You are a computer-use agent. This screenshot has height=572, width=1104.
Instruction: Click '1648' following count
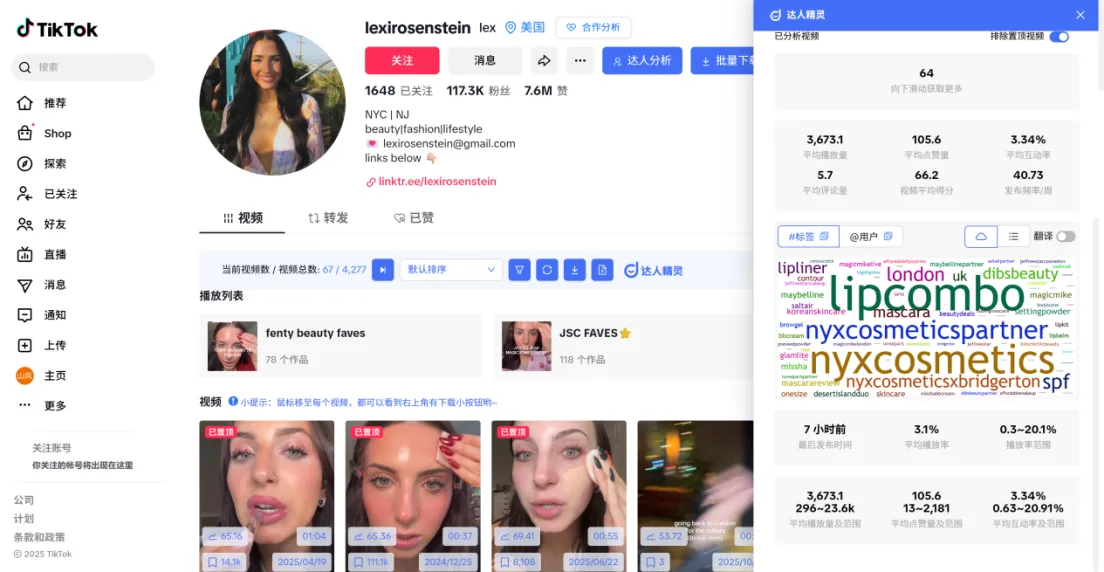coord(380,91)
